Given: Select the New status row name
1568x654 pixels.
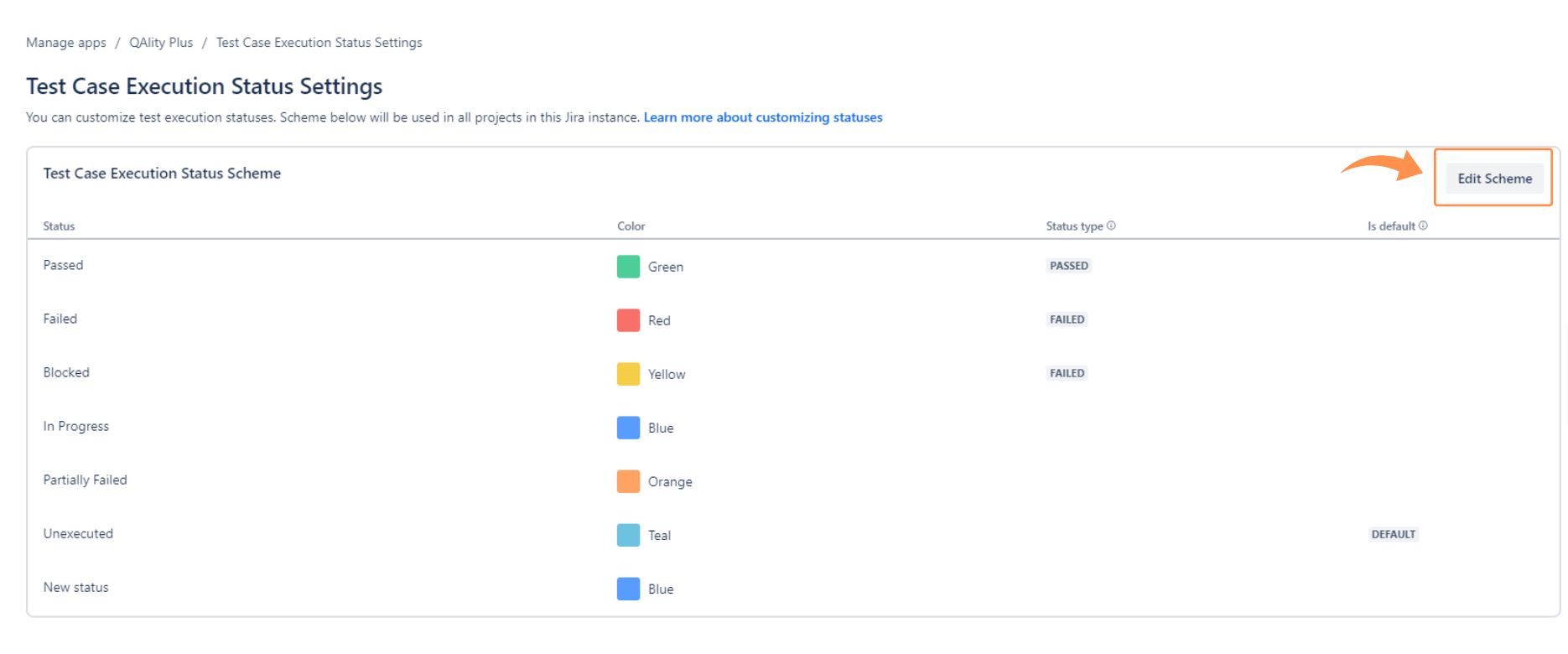Looking at the screenshot, I should tap(76, 588).
